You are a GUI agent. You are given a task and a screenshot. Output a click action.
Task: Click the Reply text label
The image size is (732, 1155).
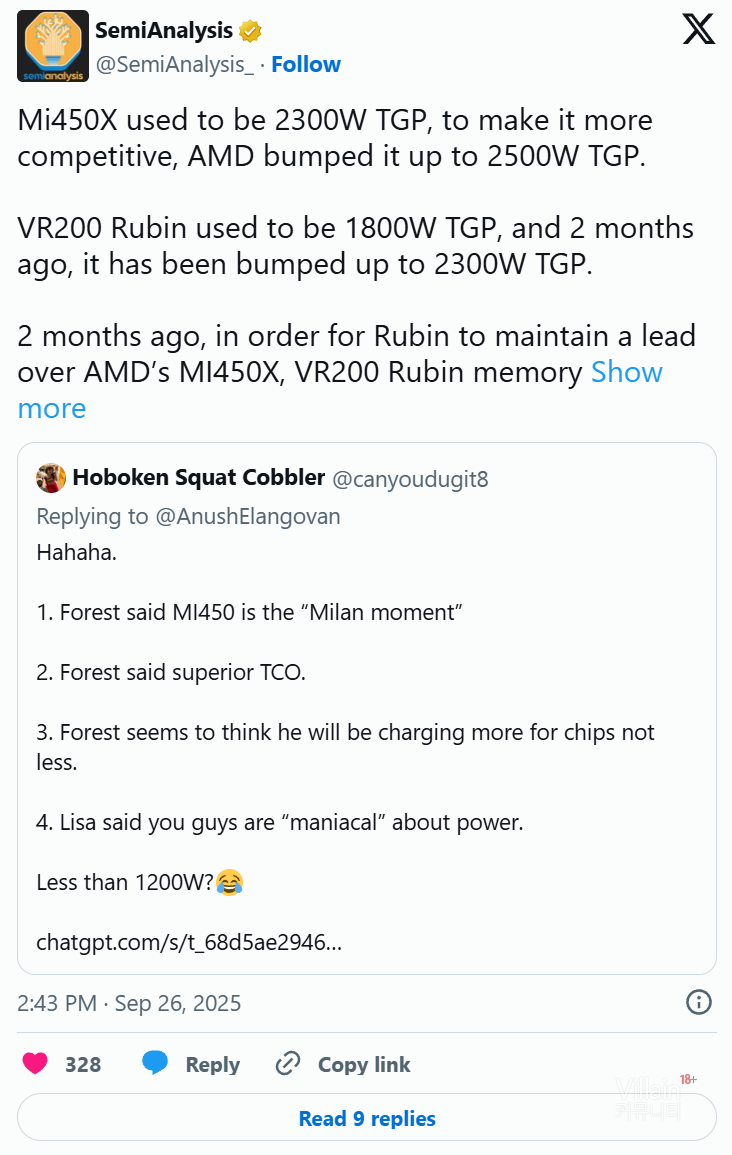point(212,1065)
